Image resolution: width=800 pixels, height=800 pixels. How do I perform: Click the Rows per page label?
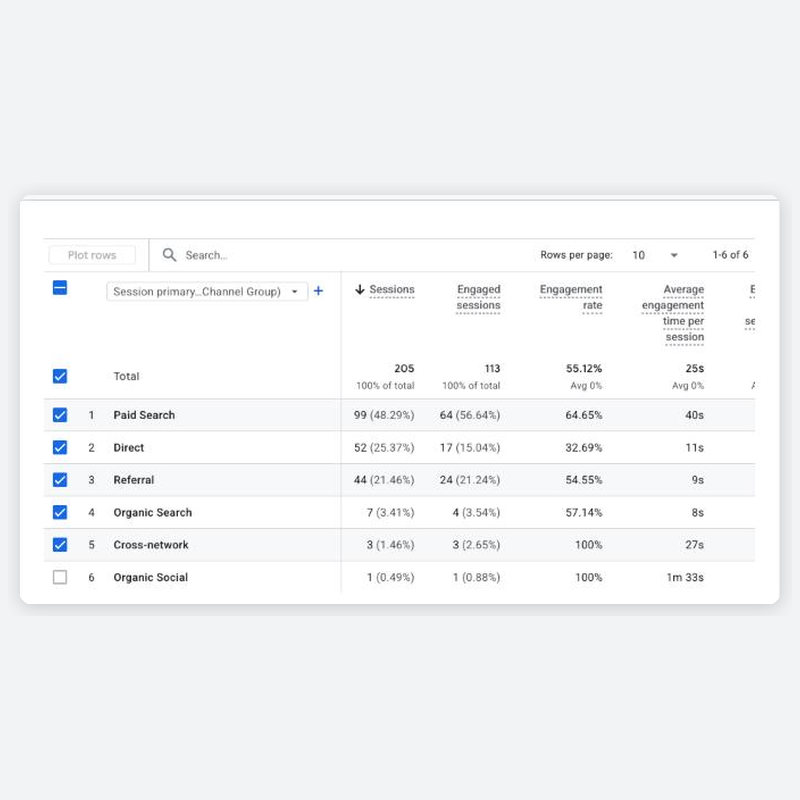tap(577, 255)
